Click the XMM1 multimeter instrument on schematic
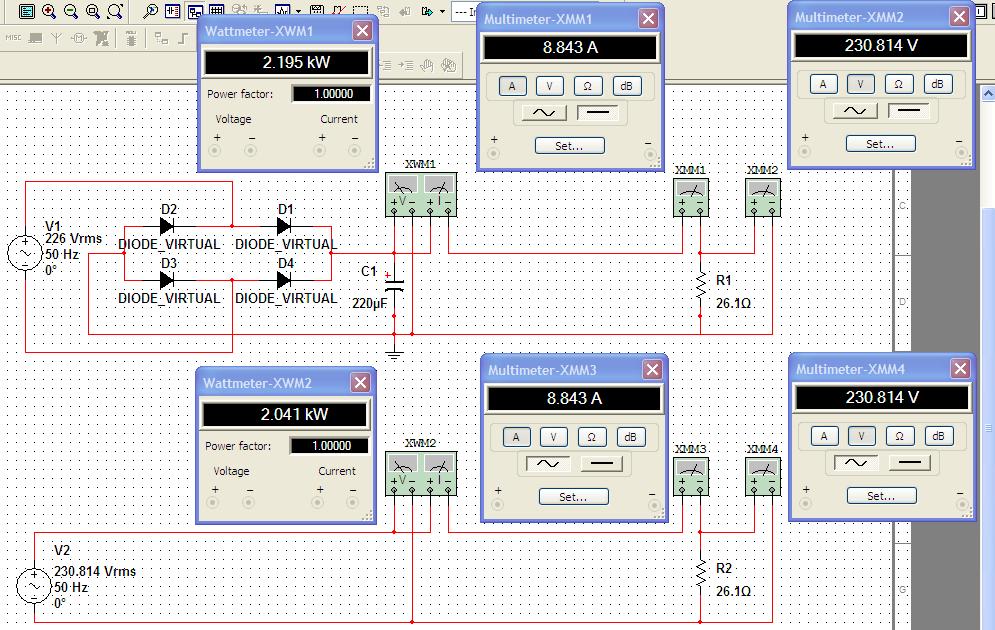Screen dimensions: 995x630 coord(690,197)
